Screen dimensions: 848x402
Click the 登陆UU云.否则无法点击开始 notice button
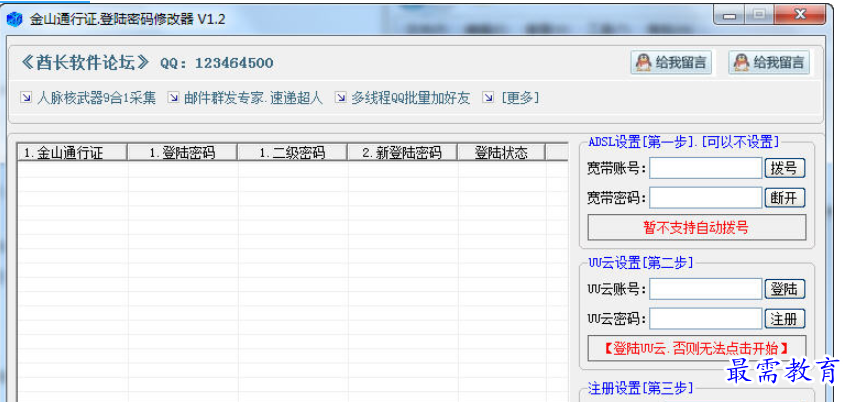697,348
